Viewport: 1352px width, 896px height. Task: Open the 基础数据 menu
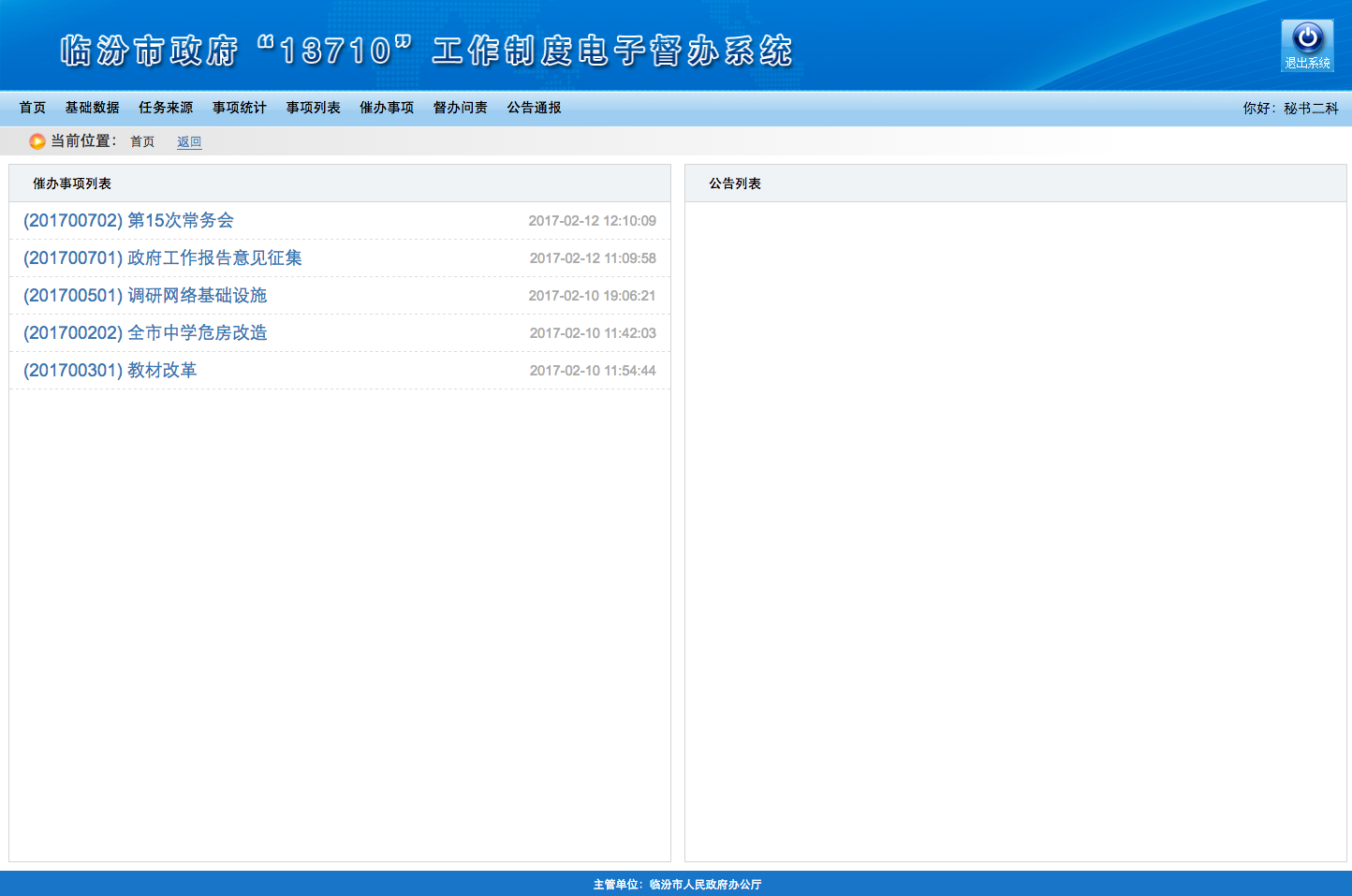click(92, 108)
